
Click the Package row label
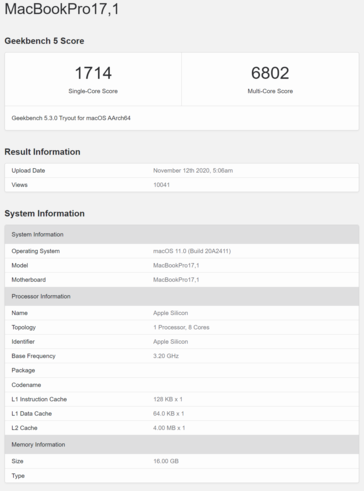[23, 370]
